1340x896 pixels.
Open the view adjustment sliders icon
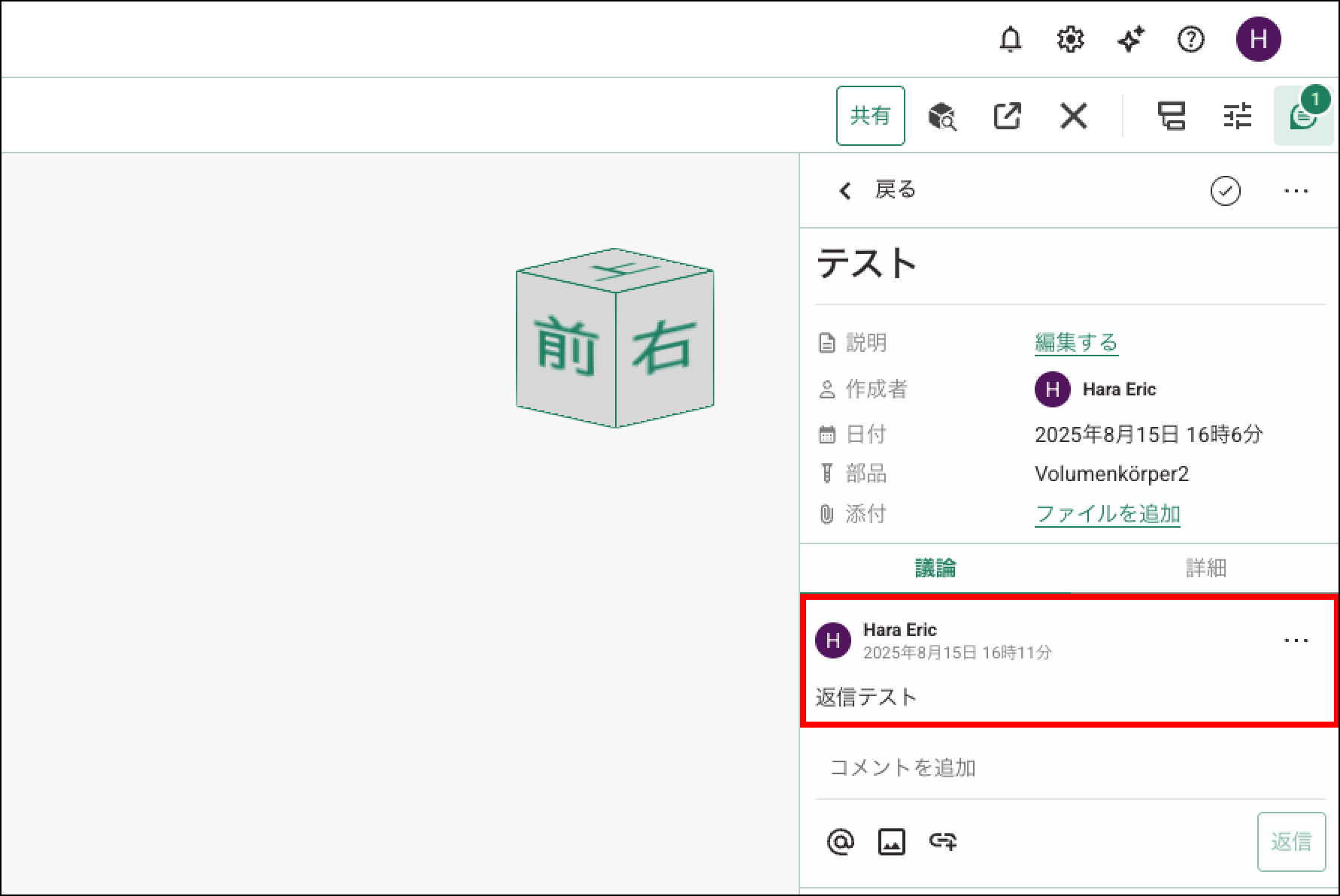click(x=1237, y=117)
